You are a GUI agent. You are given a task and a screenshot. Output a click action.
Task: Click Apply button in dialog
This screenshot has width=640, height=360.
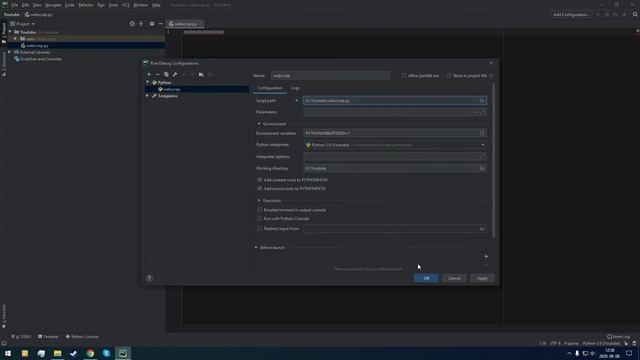coord(482,278)
